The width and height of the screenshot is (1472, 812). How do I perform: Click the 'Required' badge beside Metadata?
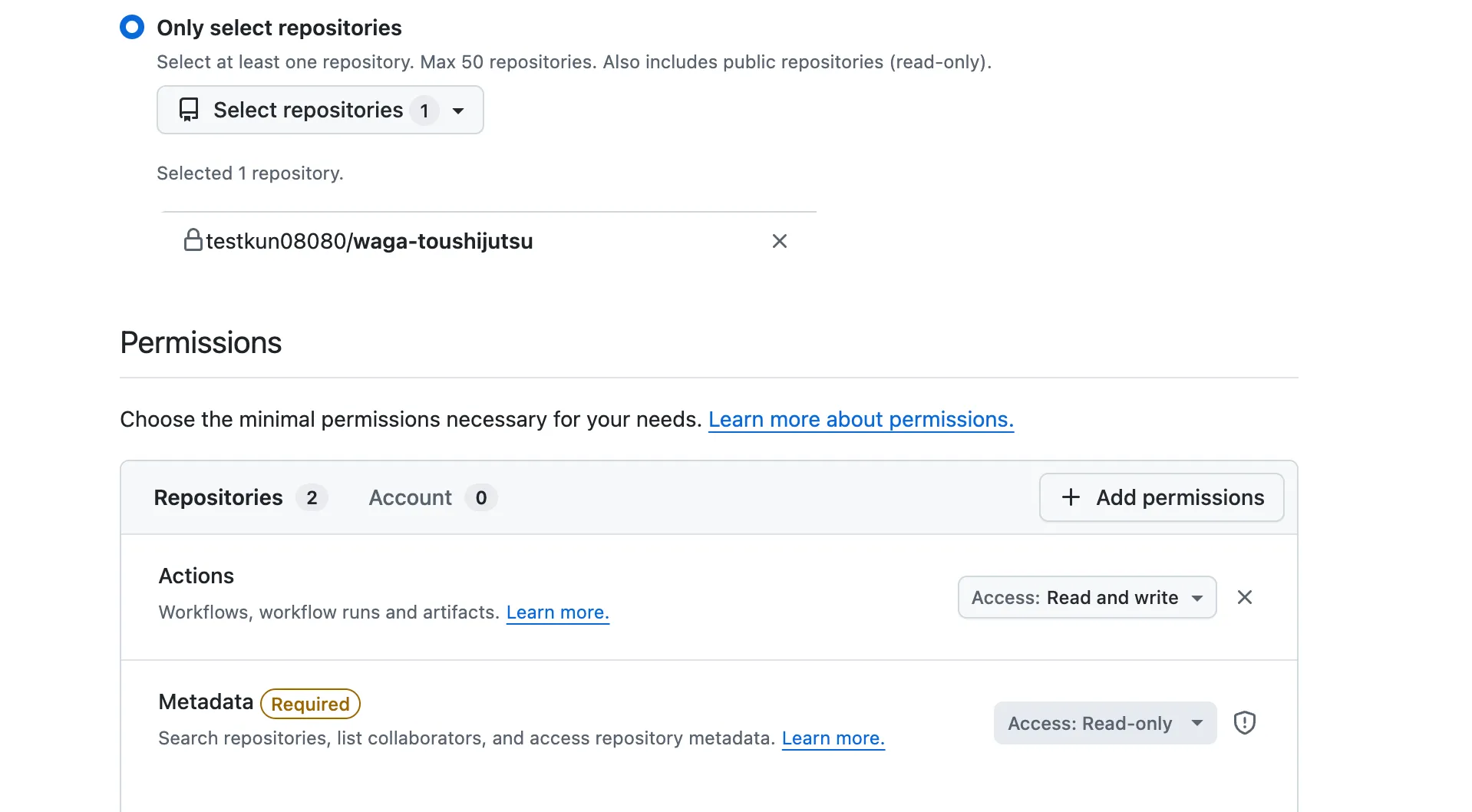(310, 704)
